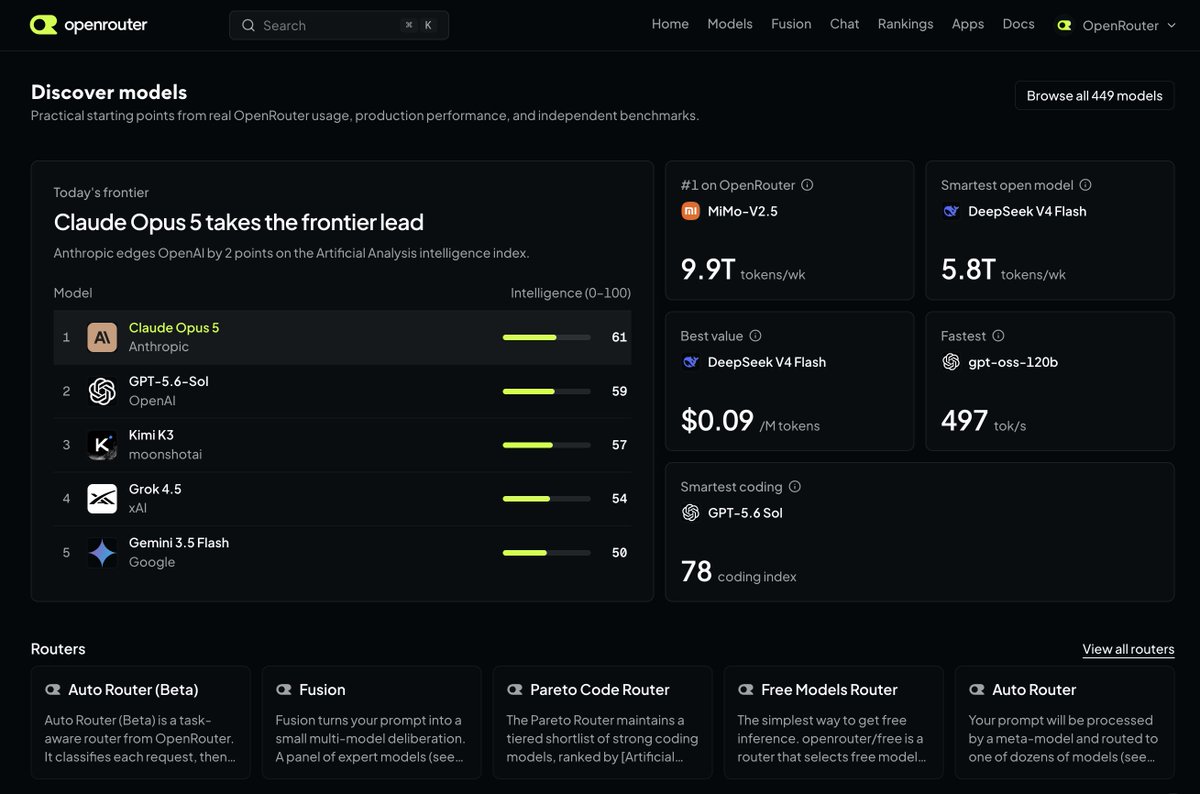
Task: Click router icon on Auto Router (Beta) card
Action: (x=53, y=690)
